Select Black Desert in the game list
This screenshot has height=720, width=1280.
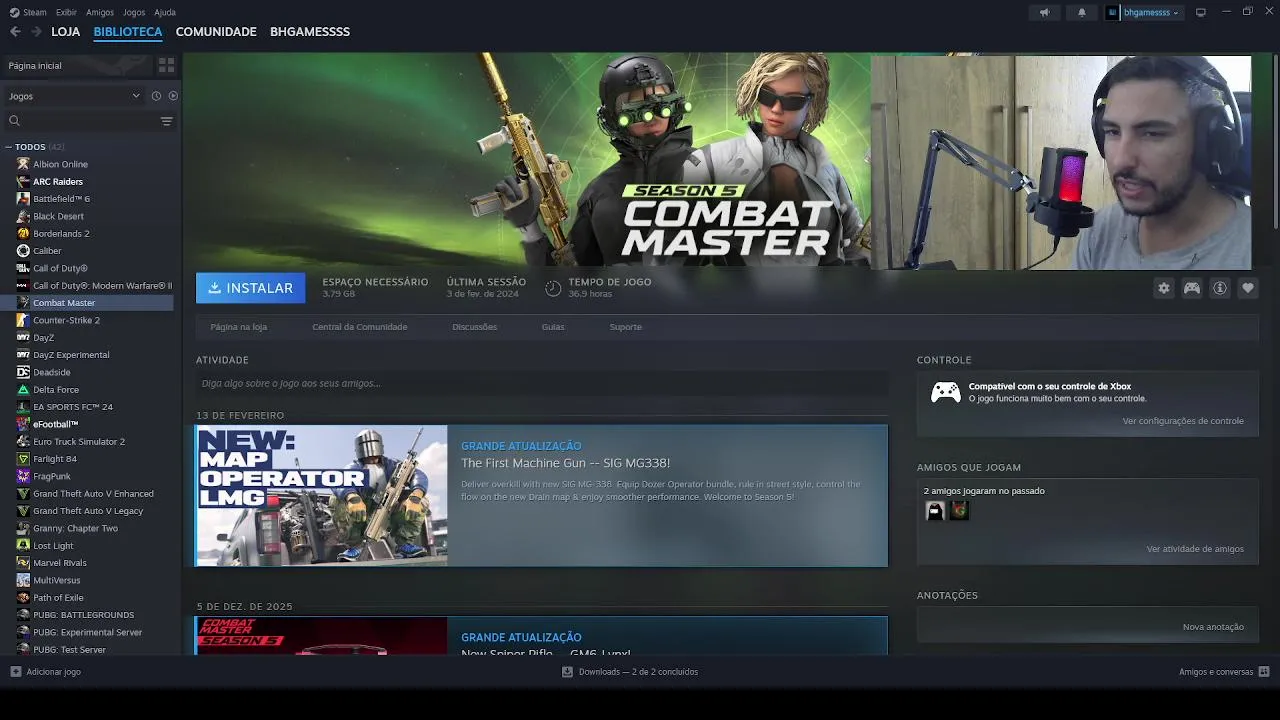(x=58, y=216)
